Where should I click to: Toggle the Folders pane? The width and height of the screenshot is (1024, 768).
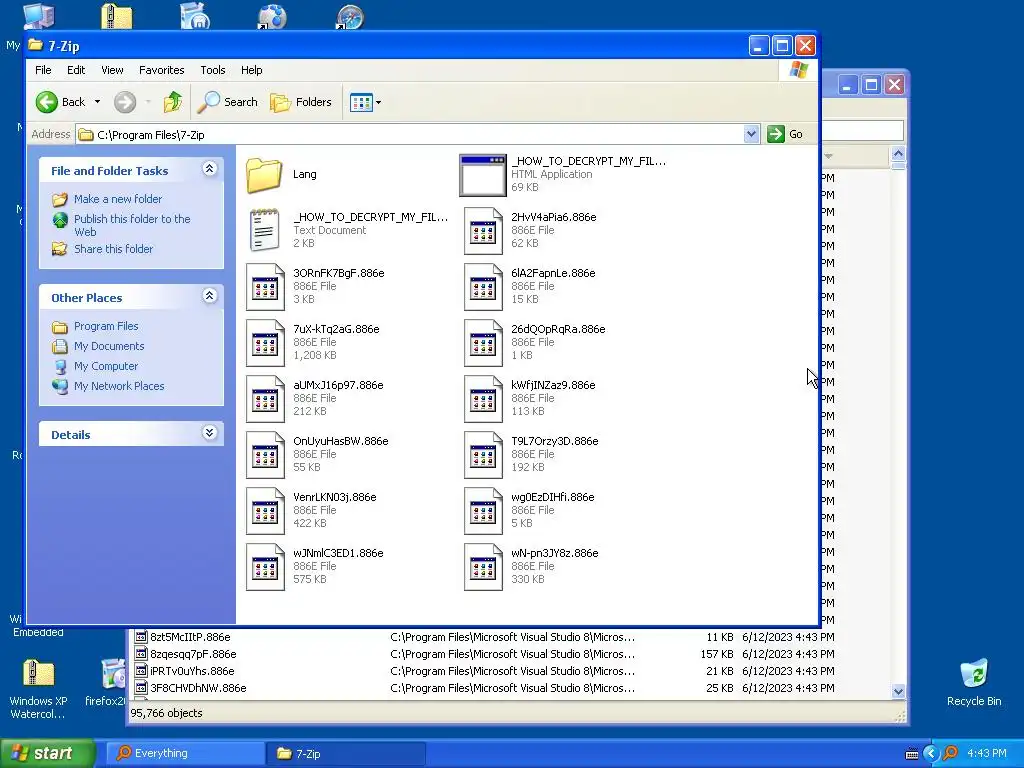pos(301,102)
